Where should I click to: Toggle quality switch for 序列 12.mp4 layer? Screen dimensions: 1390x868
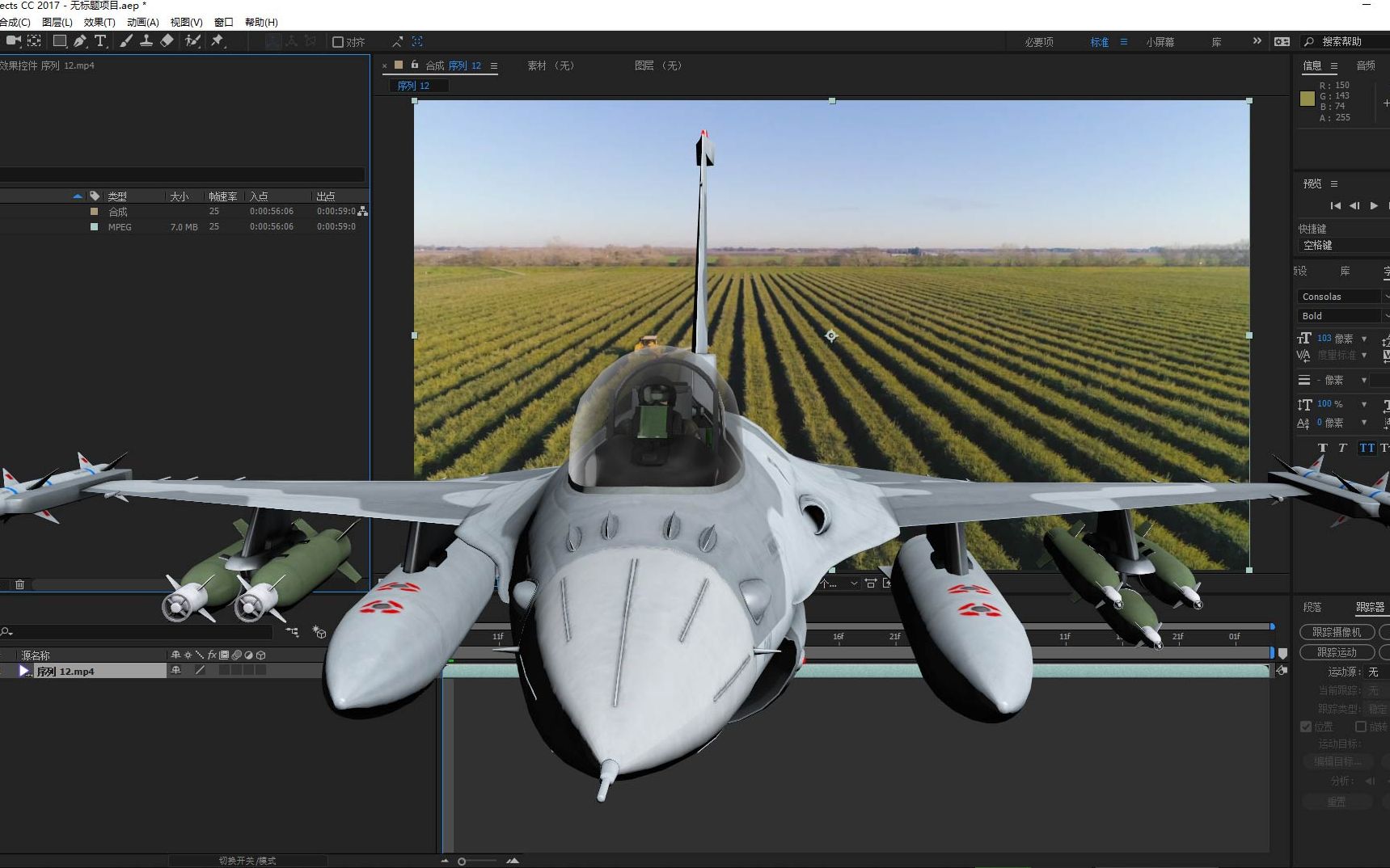pos(200,670)
